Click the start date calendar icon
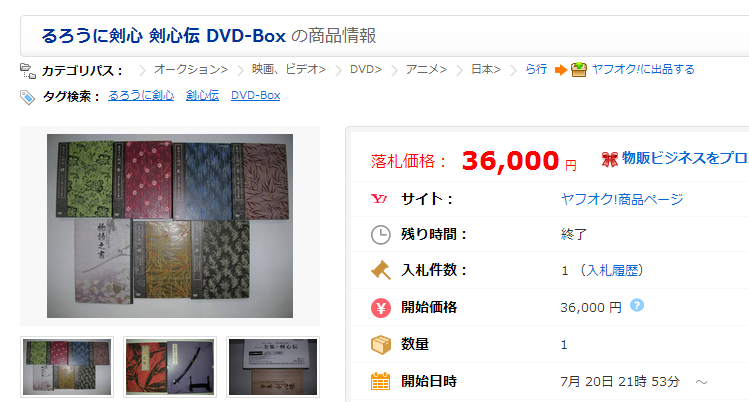The width and height of the screenshot is (749, 402). pos(381,381)
